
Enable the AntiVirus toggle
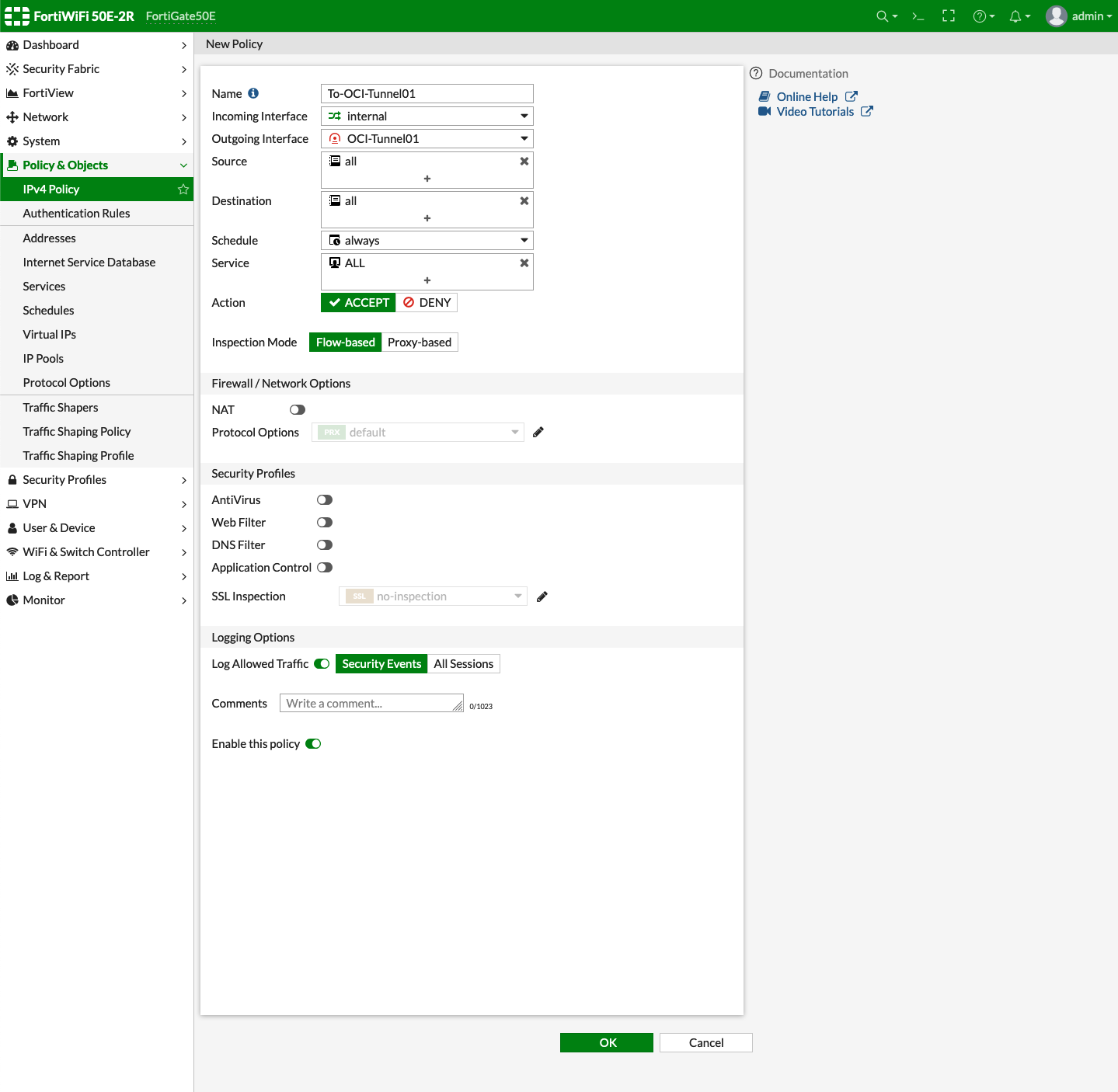pyautogui.click(x=325, y=500)
